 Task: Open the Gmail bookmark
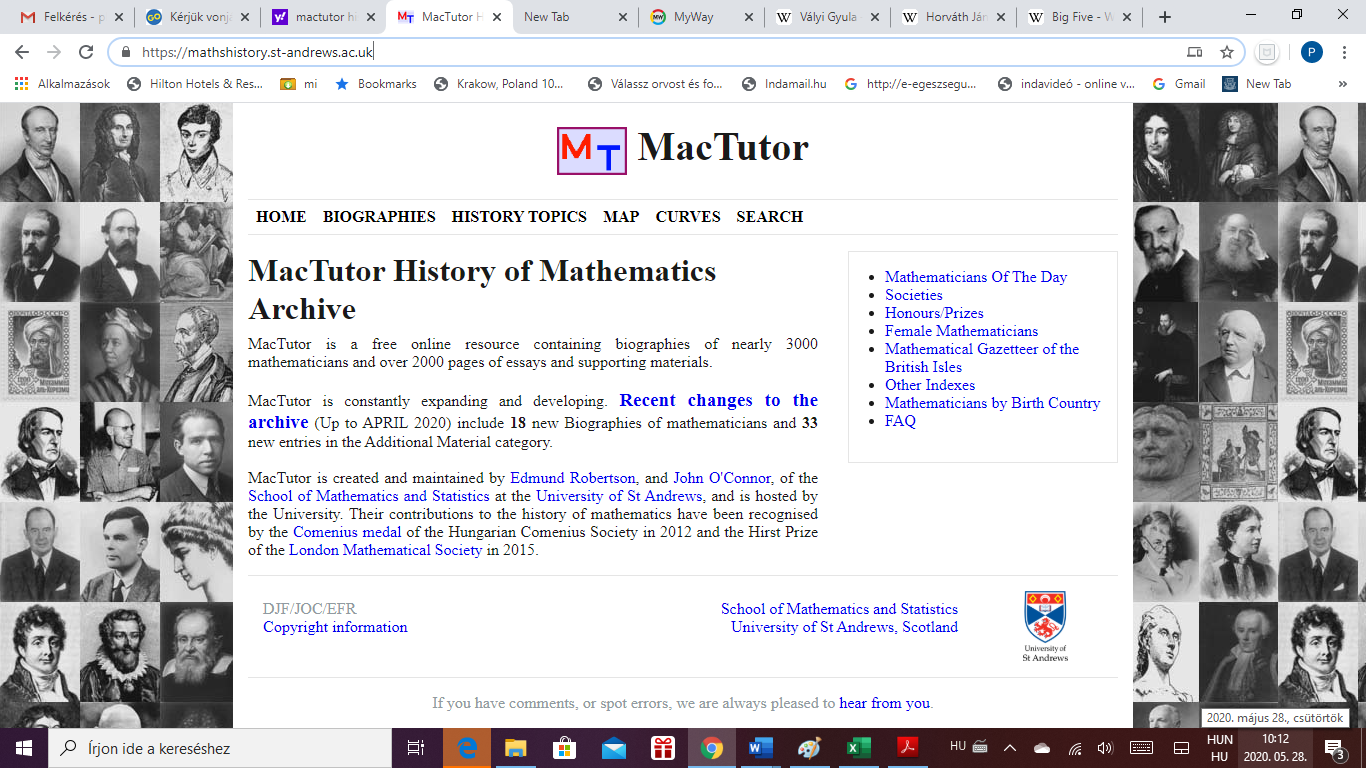1179,84
